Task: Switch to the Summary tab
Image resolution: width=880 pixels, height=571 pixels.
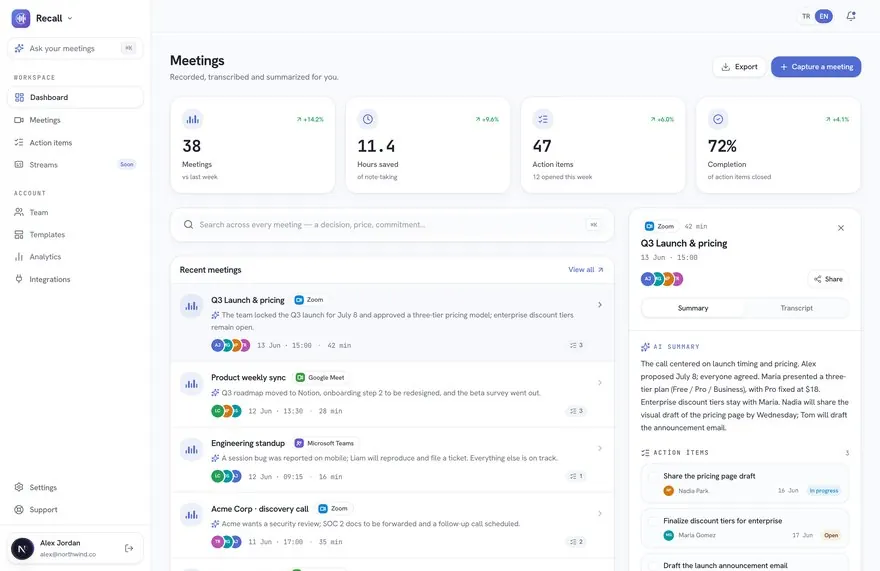Action: tap(693, 308)
